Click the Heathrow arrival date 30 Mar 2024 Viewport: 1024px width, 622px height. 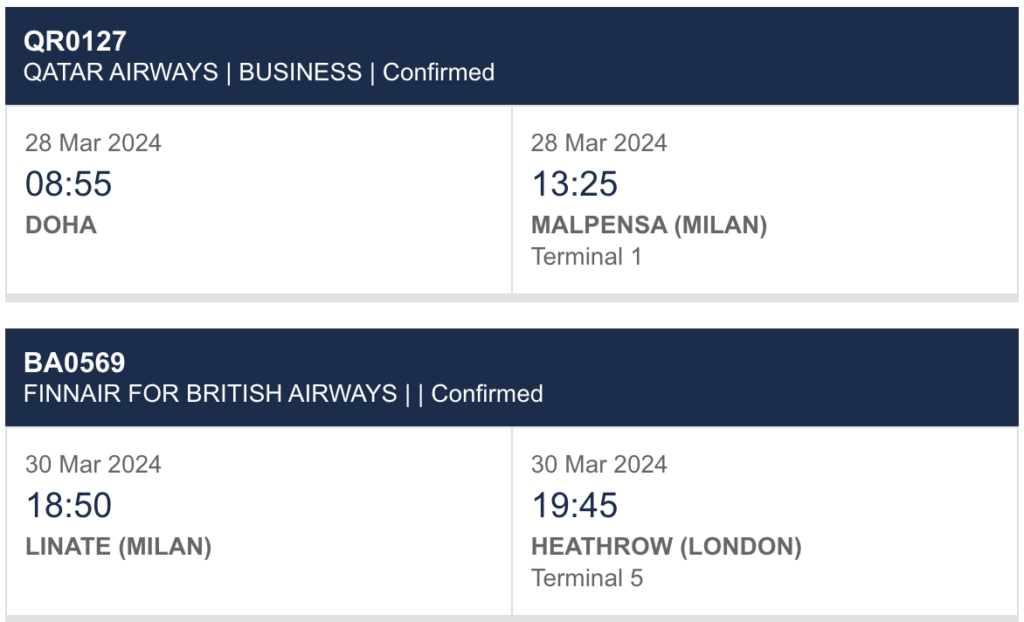[x=599, y=464]
